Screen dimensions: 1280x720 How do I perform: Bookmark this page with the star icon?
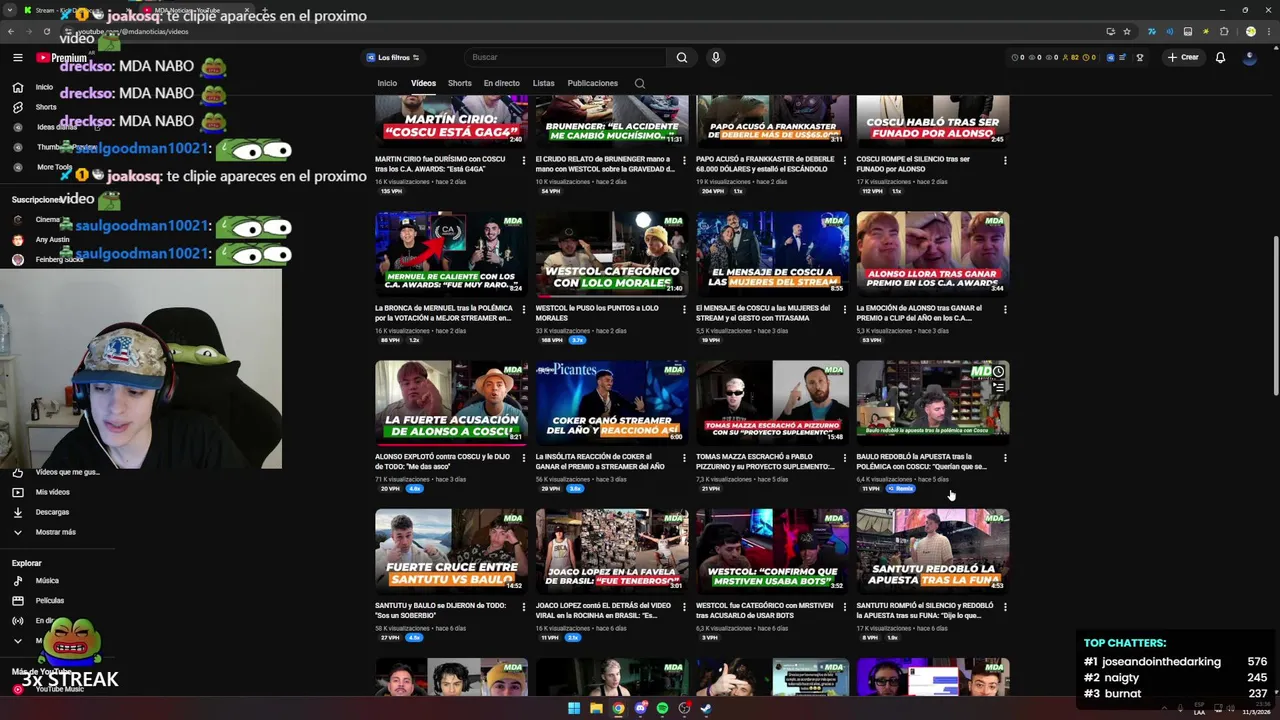pyautogui.click(x=1127, y=32)
